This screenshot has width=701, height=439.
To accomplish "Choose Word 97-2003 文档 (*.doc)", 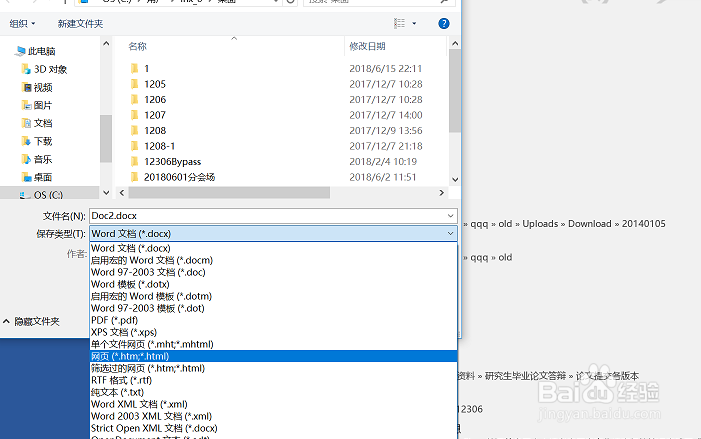I will [273, 272].
